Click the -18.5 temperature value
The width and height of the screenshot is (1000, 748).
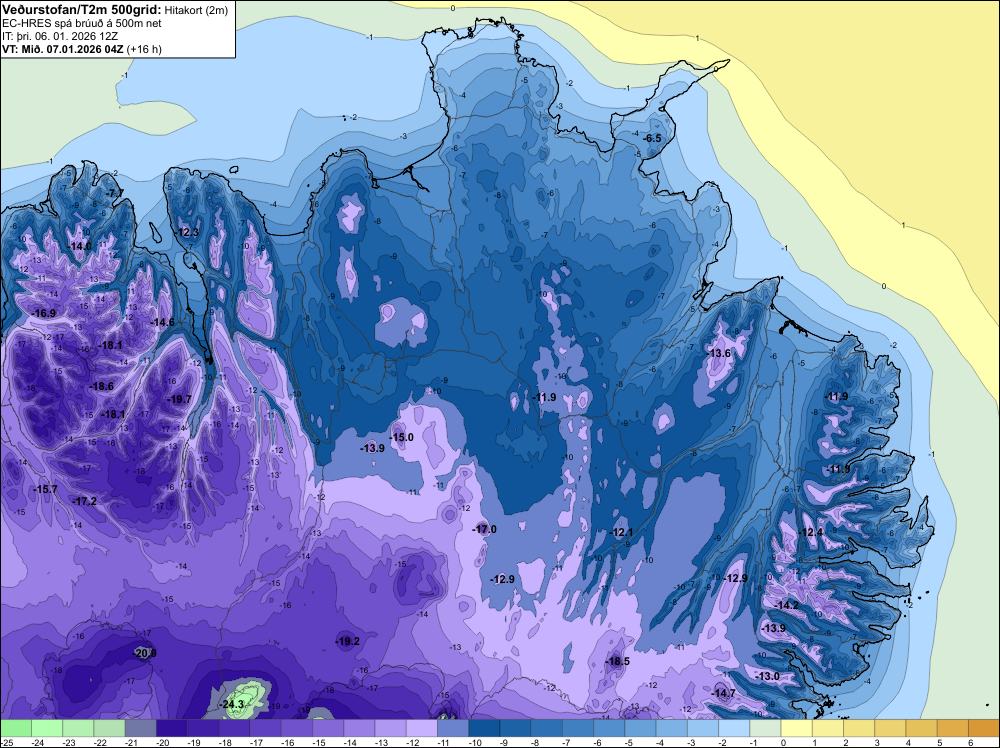pos(617,661)
